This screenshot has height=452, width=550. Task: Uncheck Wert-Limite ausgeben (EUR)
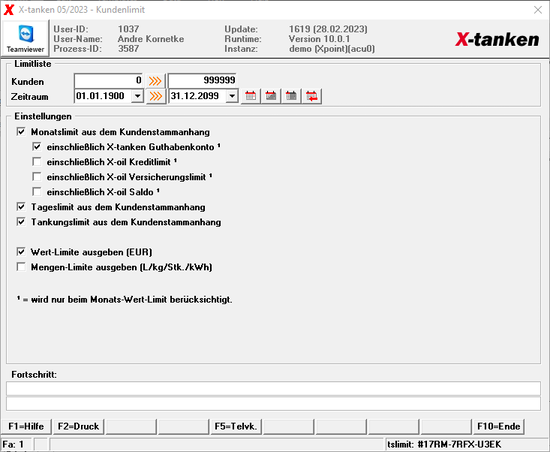pyautogui.click(x=21, y=252)
